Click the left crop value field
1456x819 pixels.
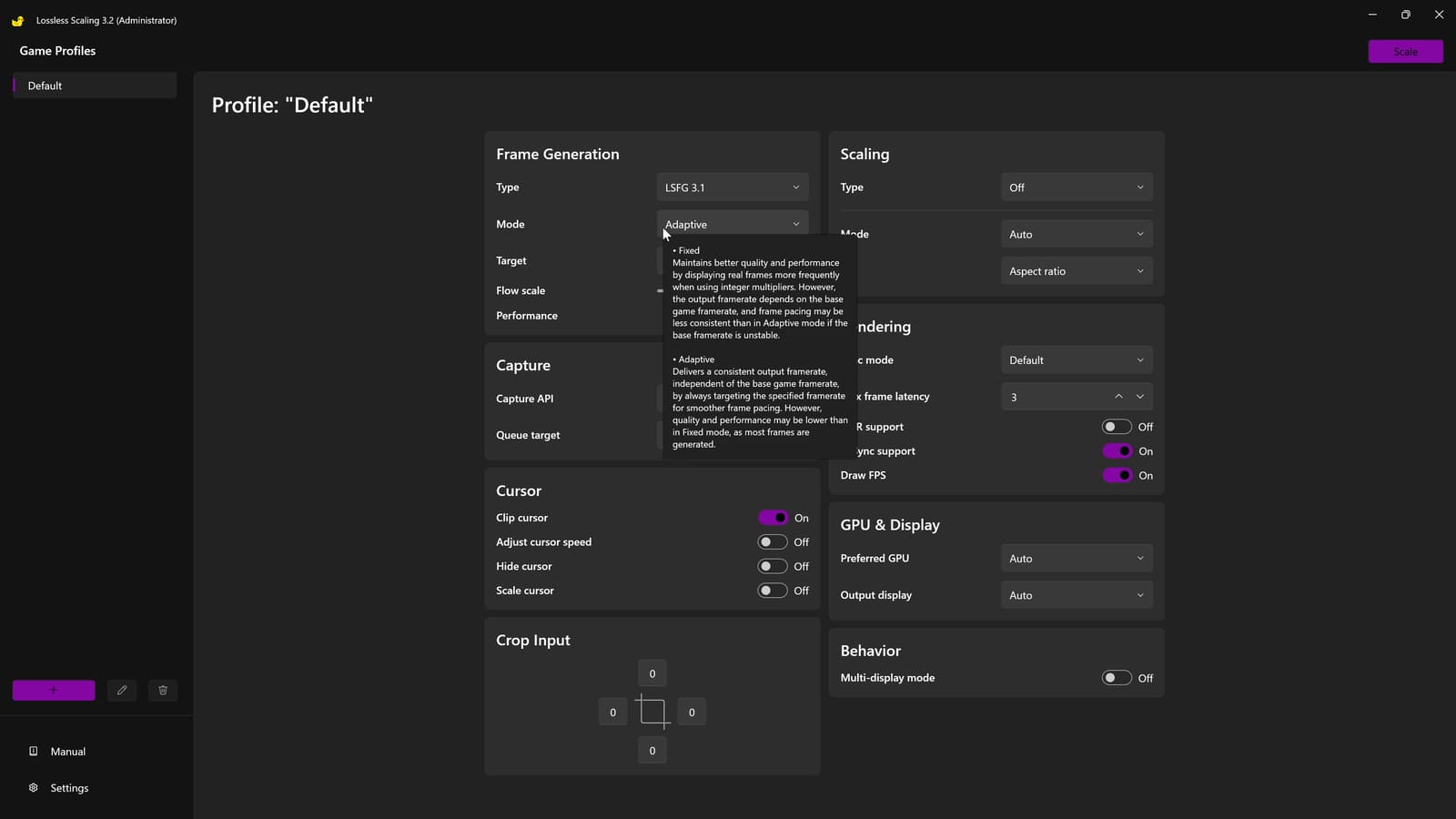612,712
